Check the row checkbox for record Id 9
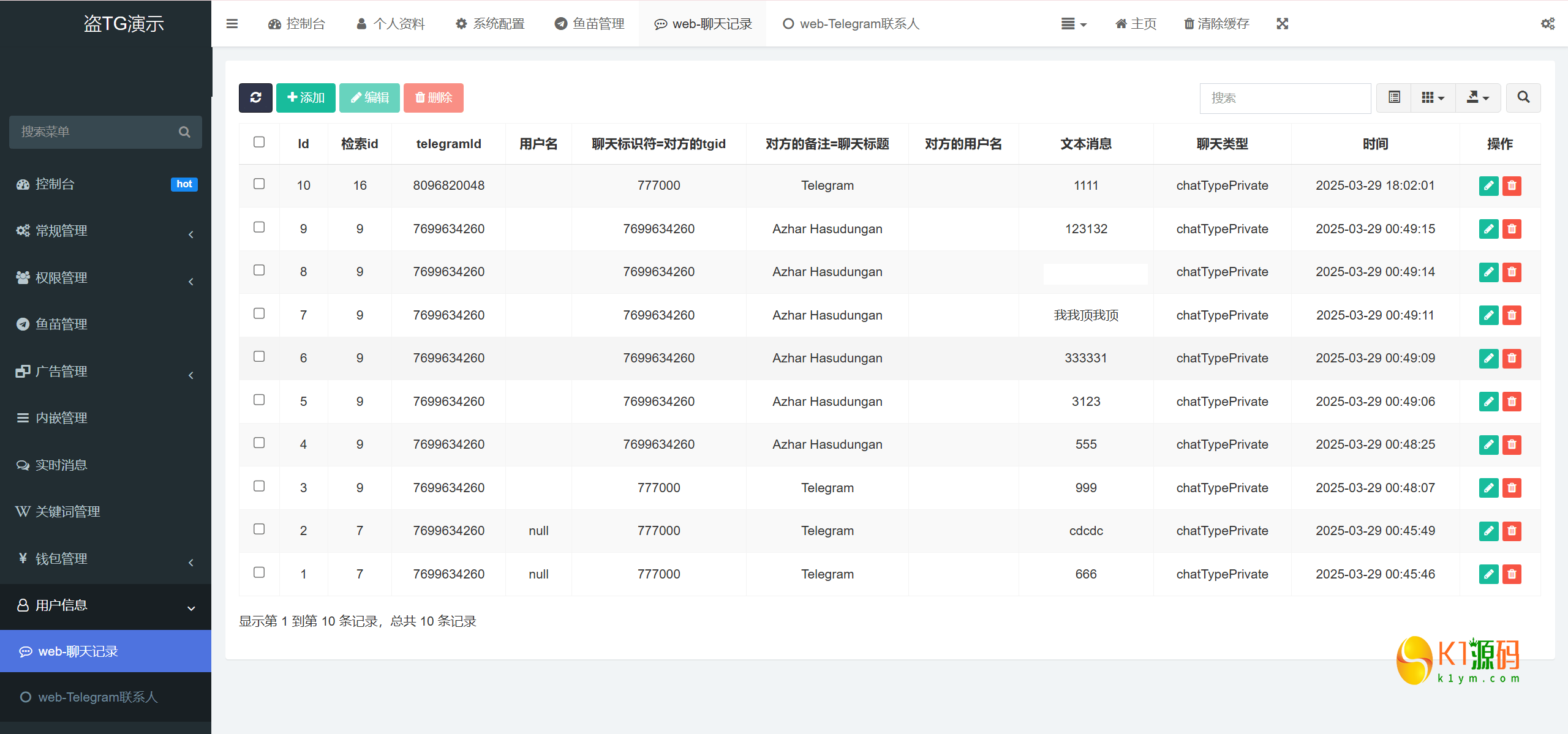 click(259, 227)
